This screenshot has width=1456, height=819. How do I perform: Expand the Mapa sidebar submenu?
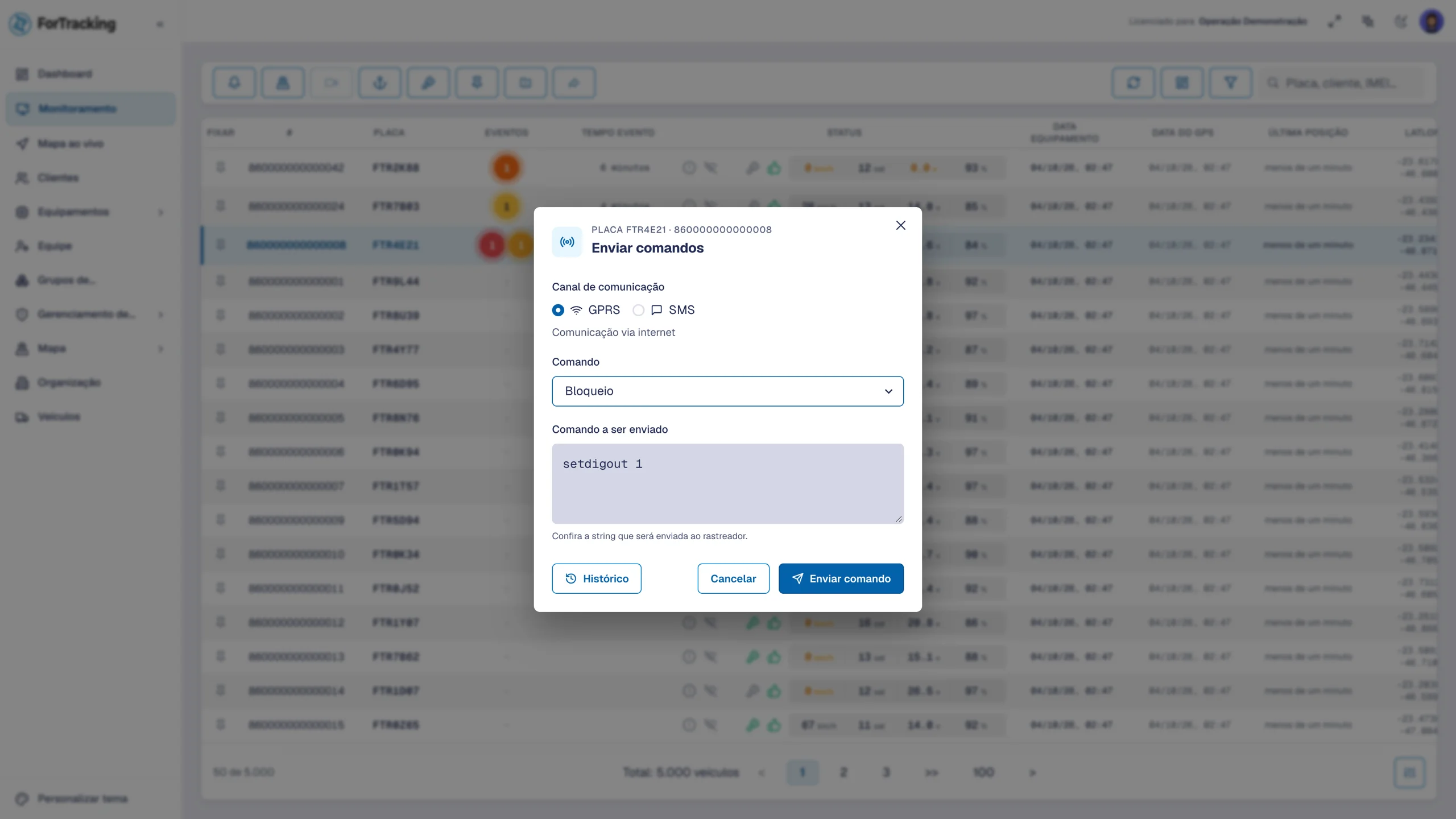coord(161,349)
